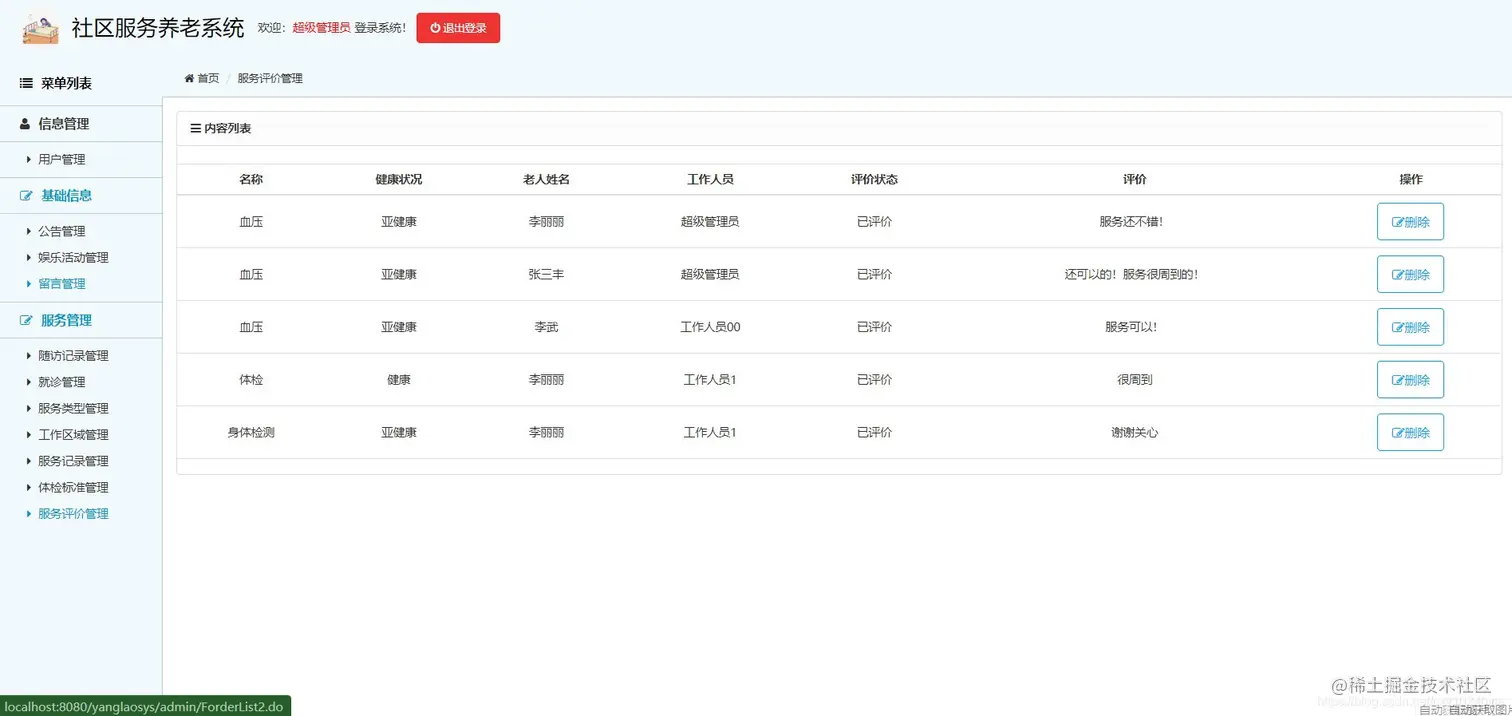Open 服务记录管理 menu item
This screenshot has height=716, width=1512.
coord(73,461)
